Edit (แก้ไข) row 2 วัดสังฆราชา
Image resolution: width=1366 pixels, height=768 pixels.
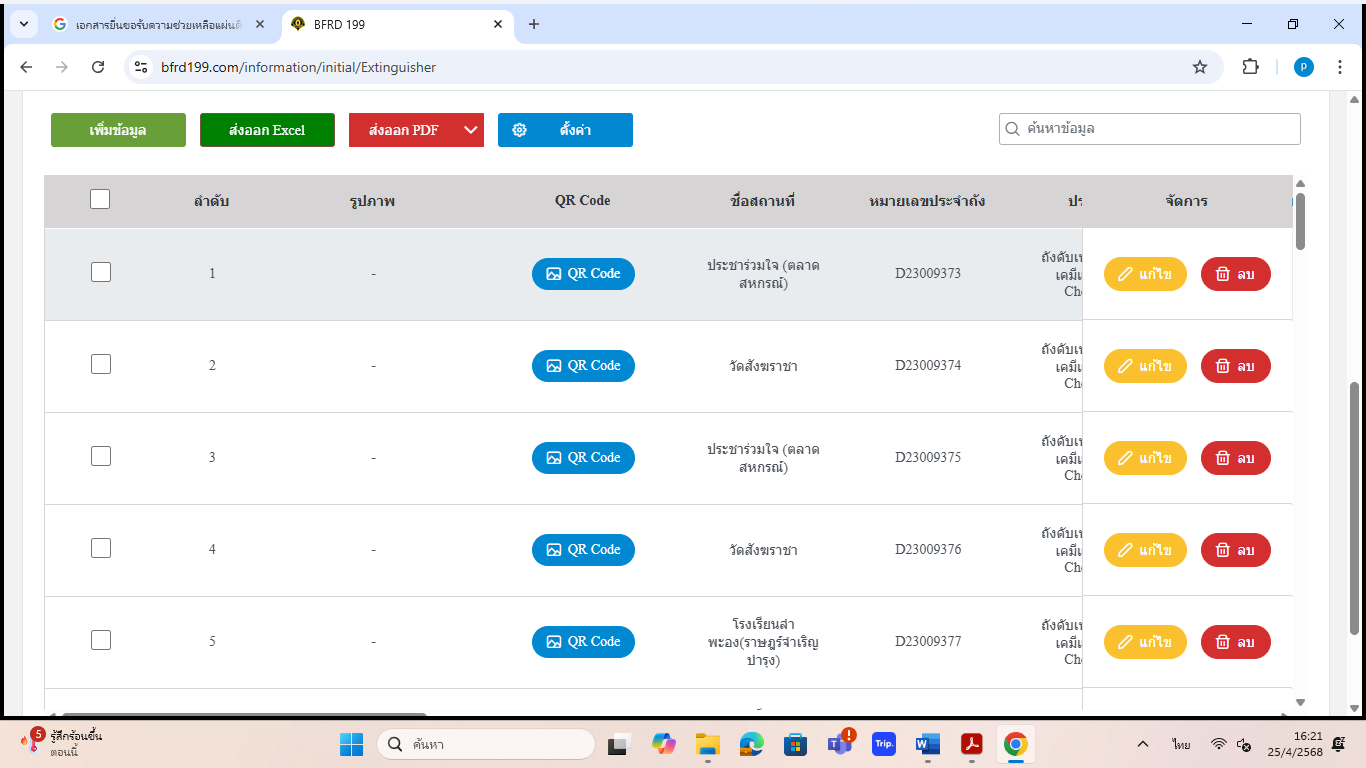pos(1145,366)
